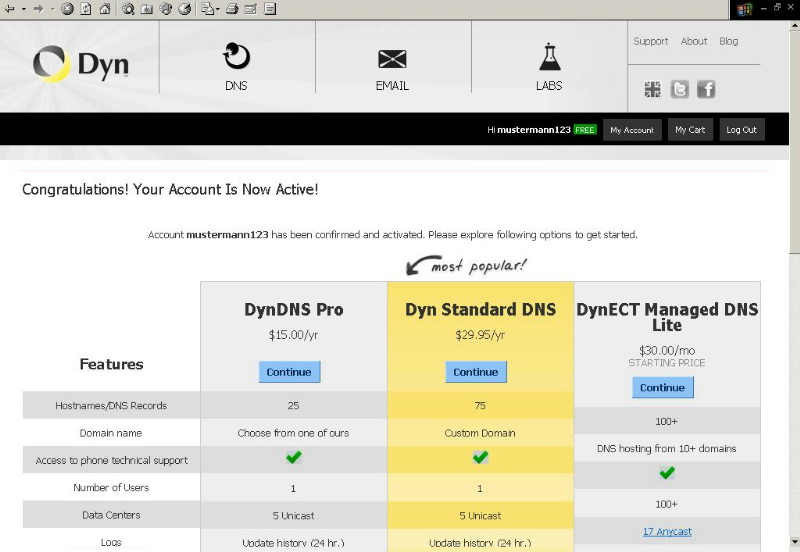Click the browser Back arrow

(x=8, y=9)
